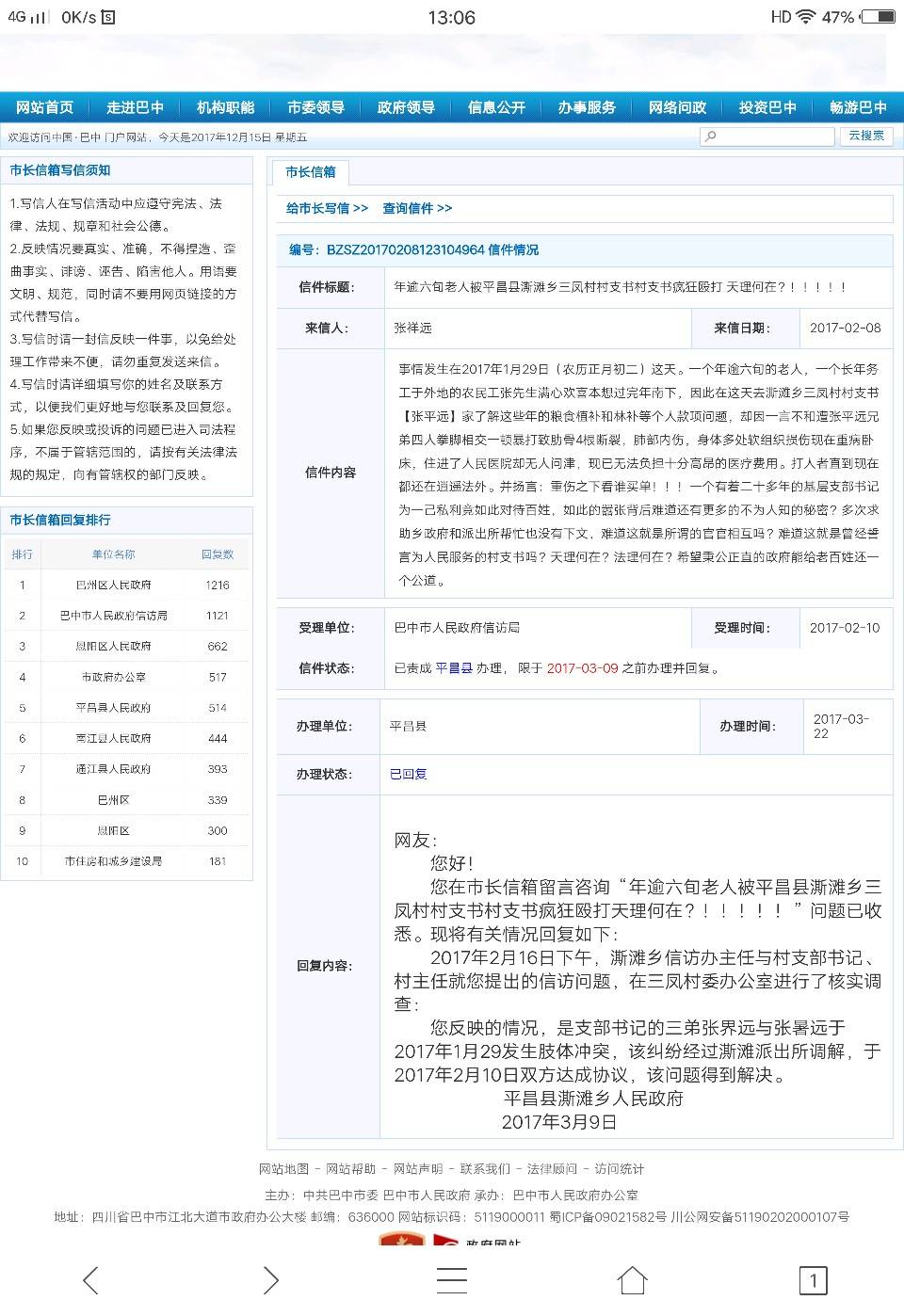
Task: Click the letter number BZSZ20170208123104964 heading
Action: point(413,249)
